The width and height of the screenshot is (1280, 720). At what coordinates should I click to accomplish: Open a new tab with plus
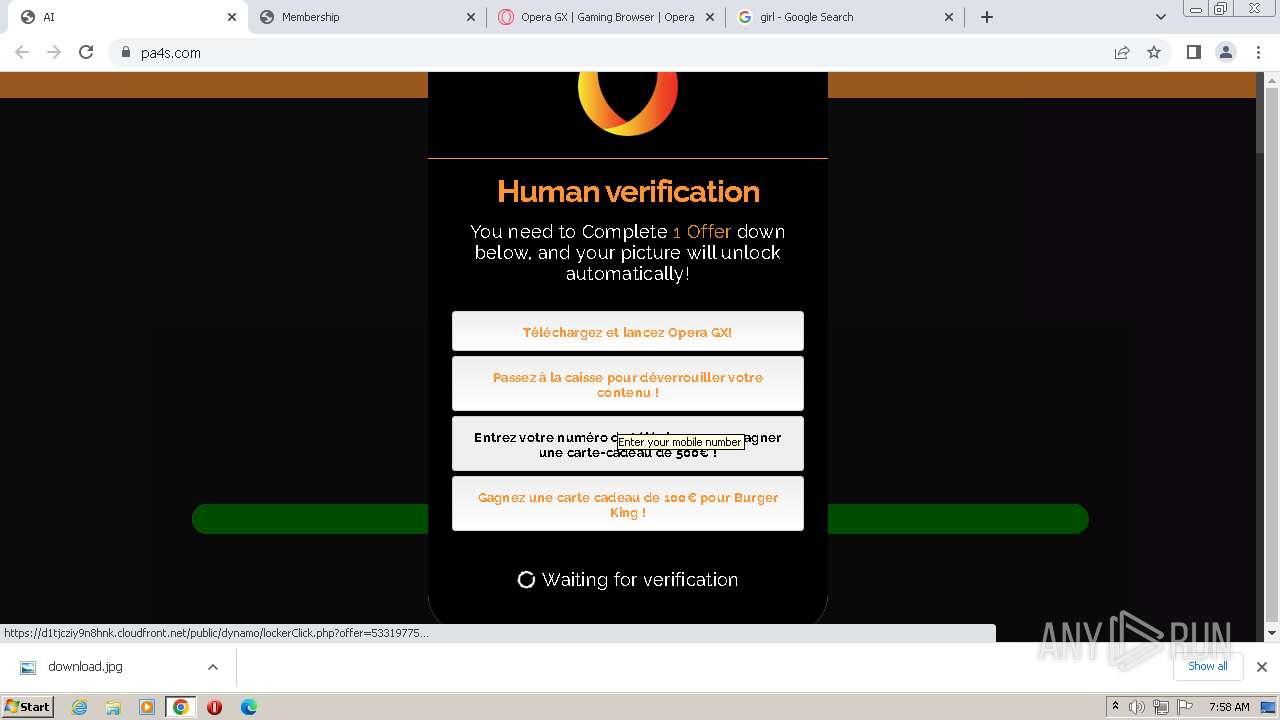point(987,17)
